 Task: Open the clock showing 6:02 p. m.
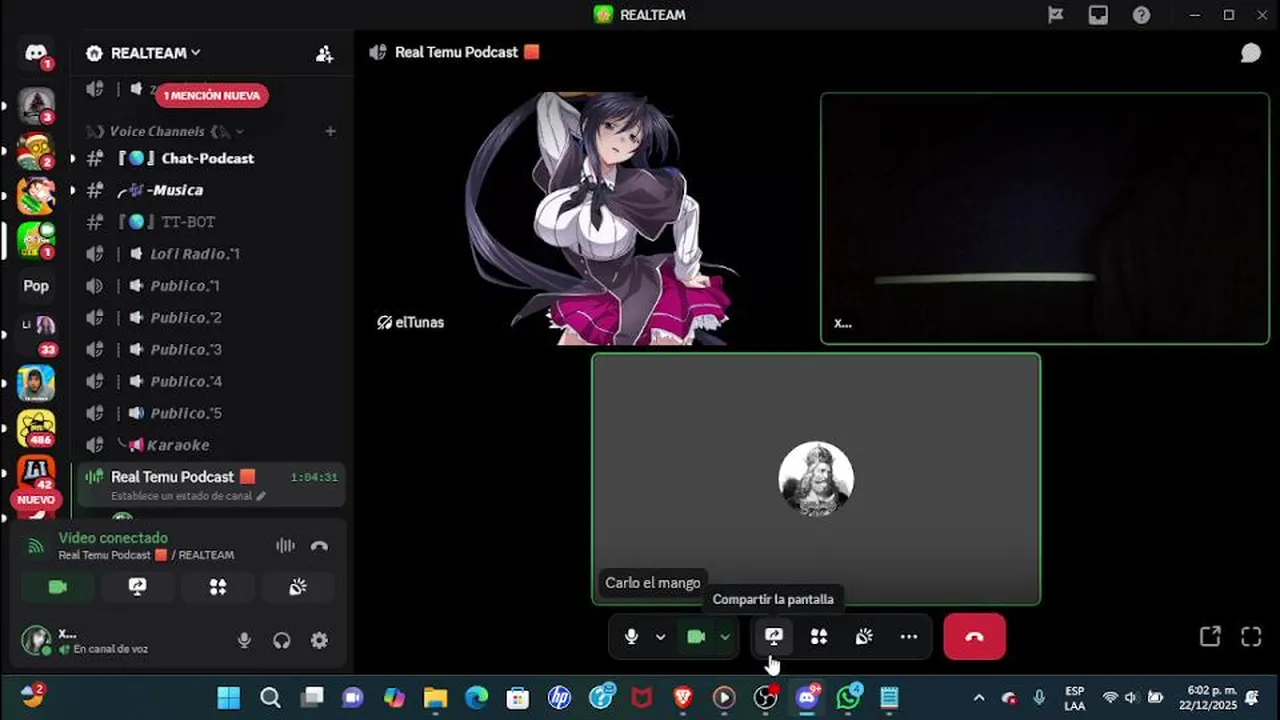(1210, 697)
